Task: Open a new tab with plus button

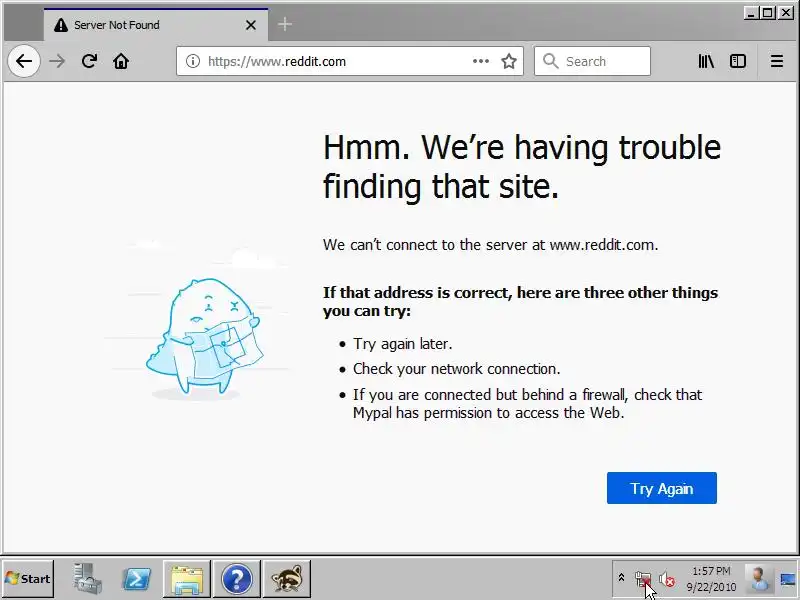Action: (285, 24)
